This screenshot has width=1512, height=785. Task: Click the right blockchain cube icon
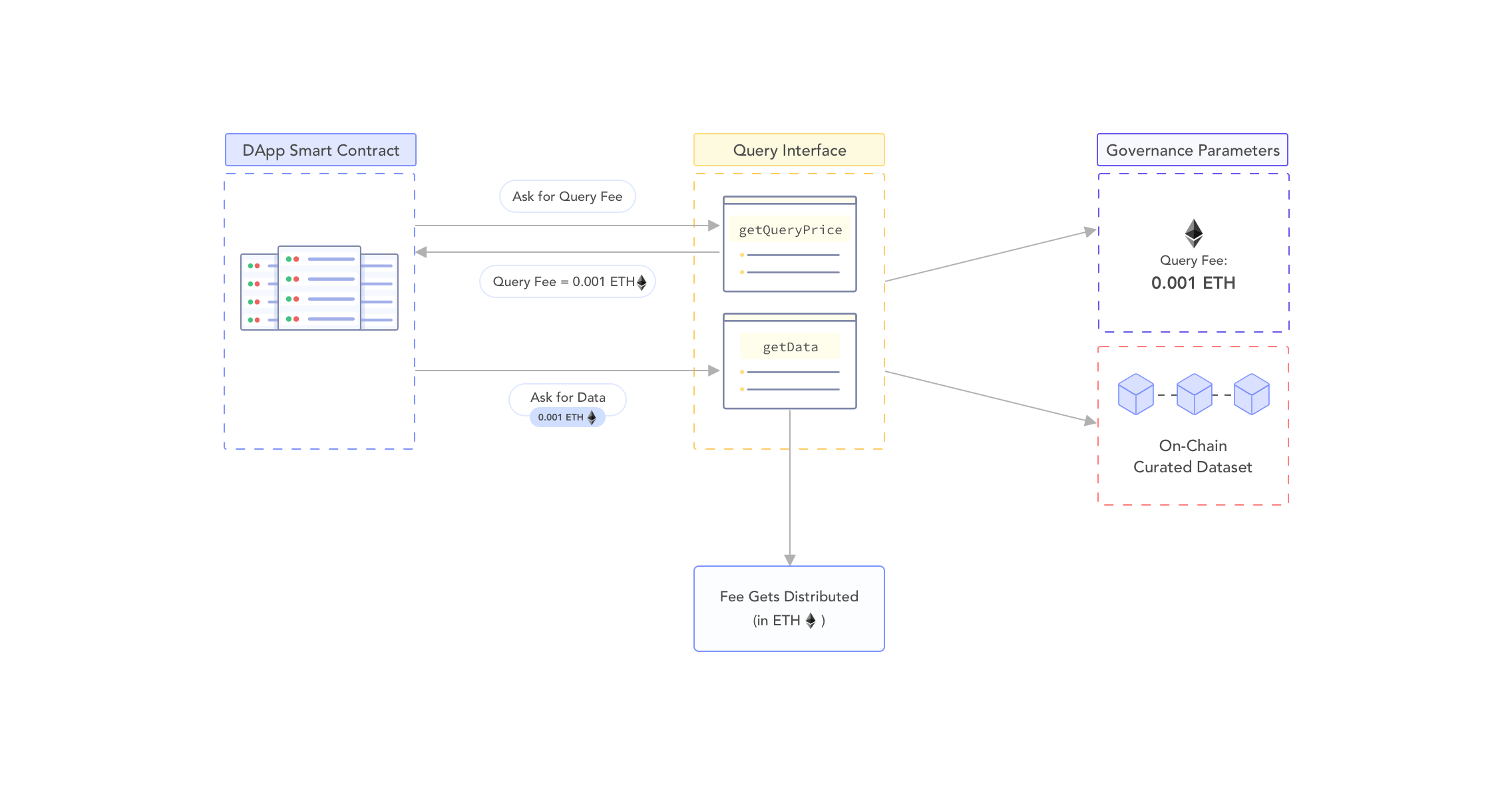pos(1251,394)
